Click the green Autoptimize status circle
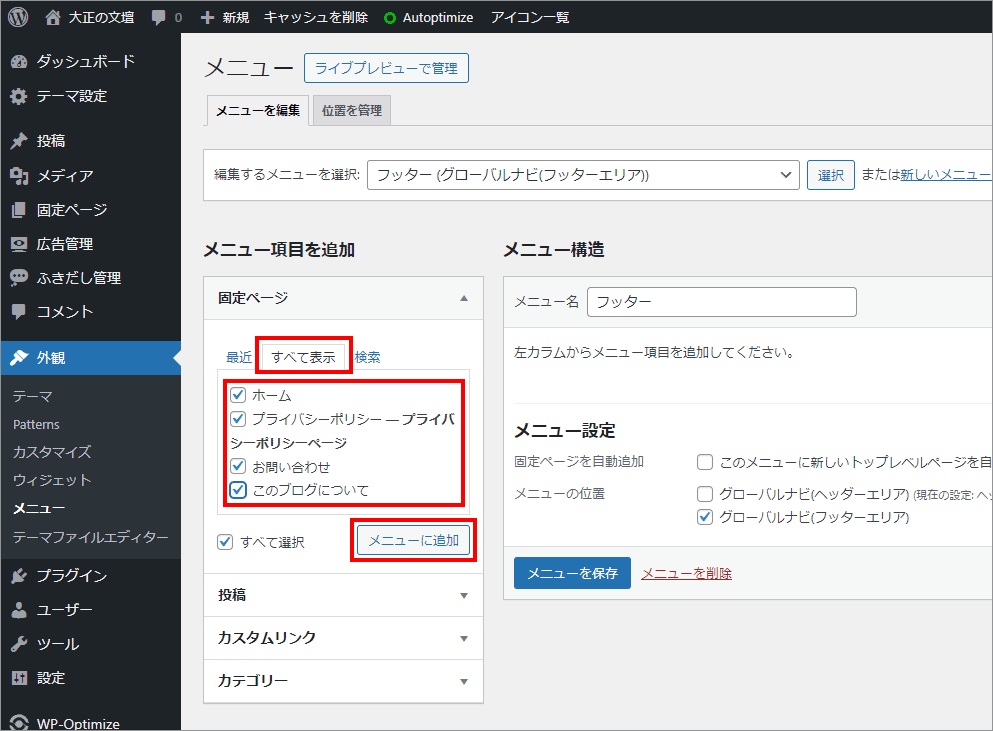Image resolution: width=993 pixels, height=731 pixels. click(390, 18)
